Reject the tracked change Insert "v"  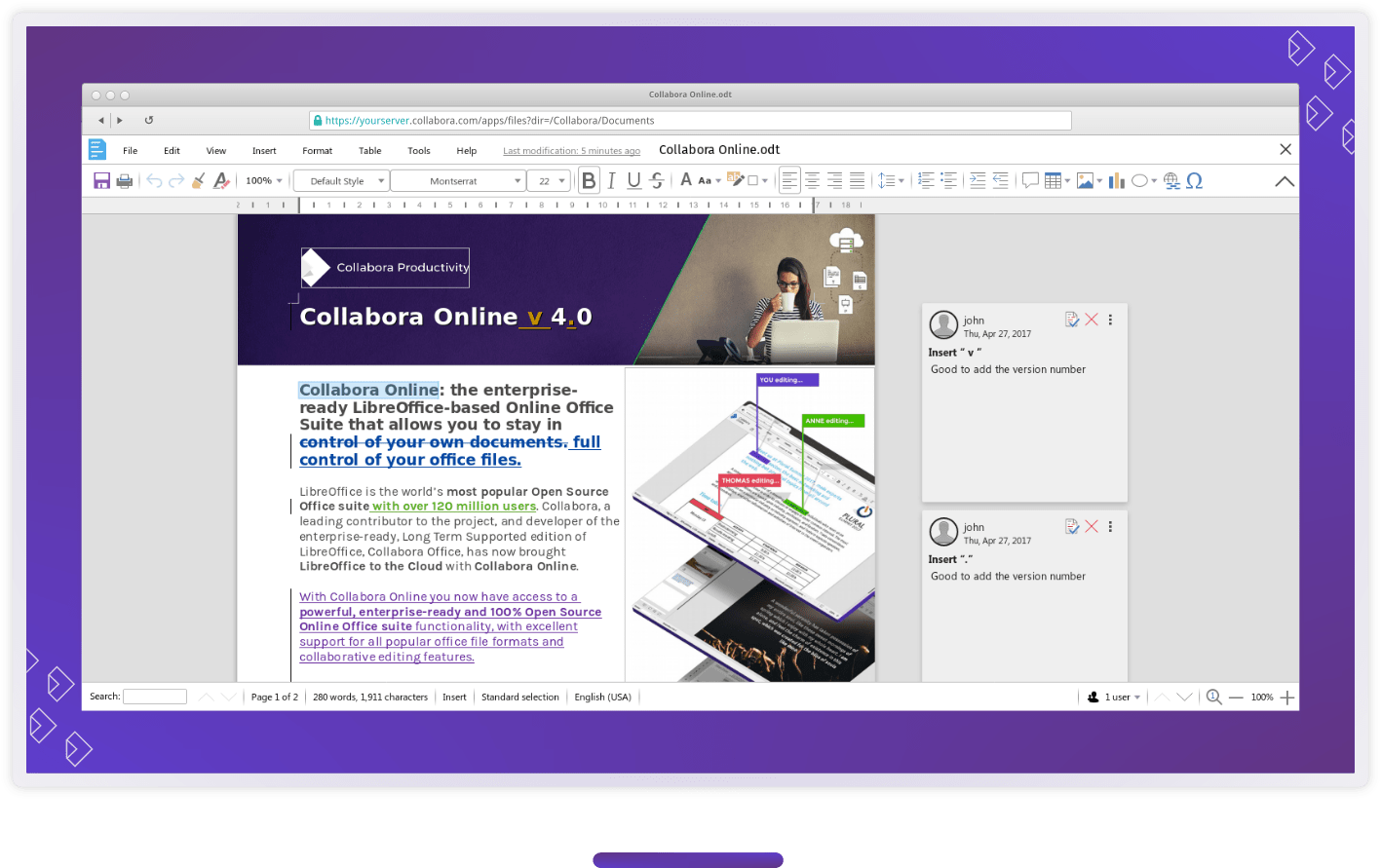[1092, 320]
